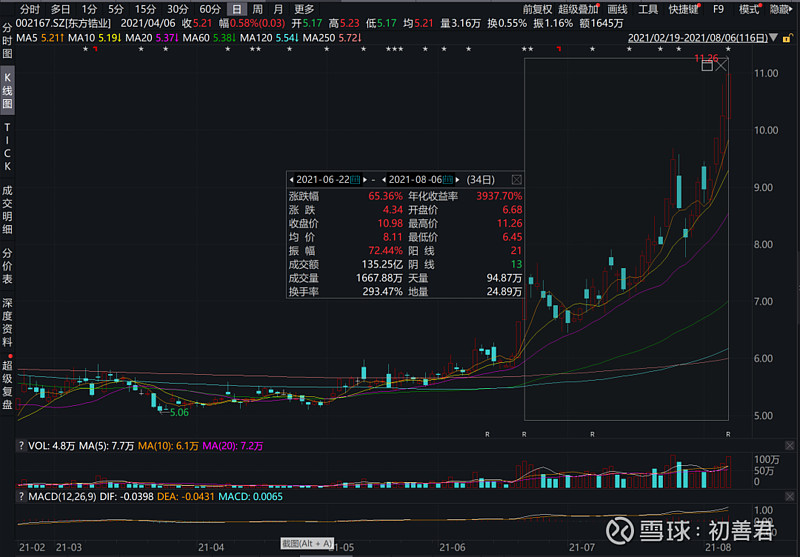The height and width of the screenshot is (557, 800).
Task: Step start date 2021-06-22 backward
Action: [x=291, y=180]
